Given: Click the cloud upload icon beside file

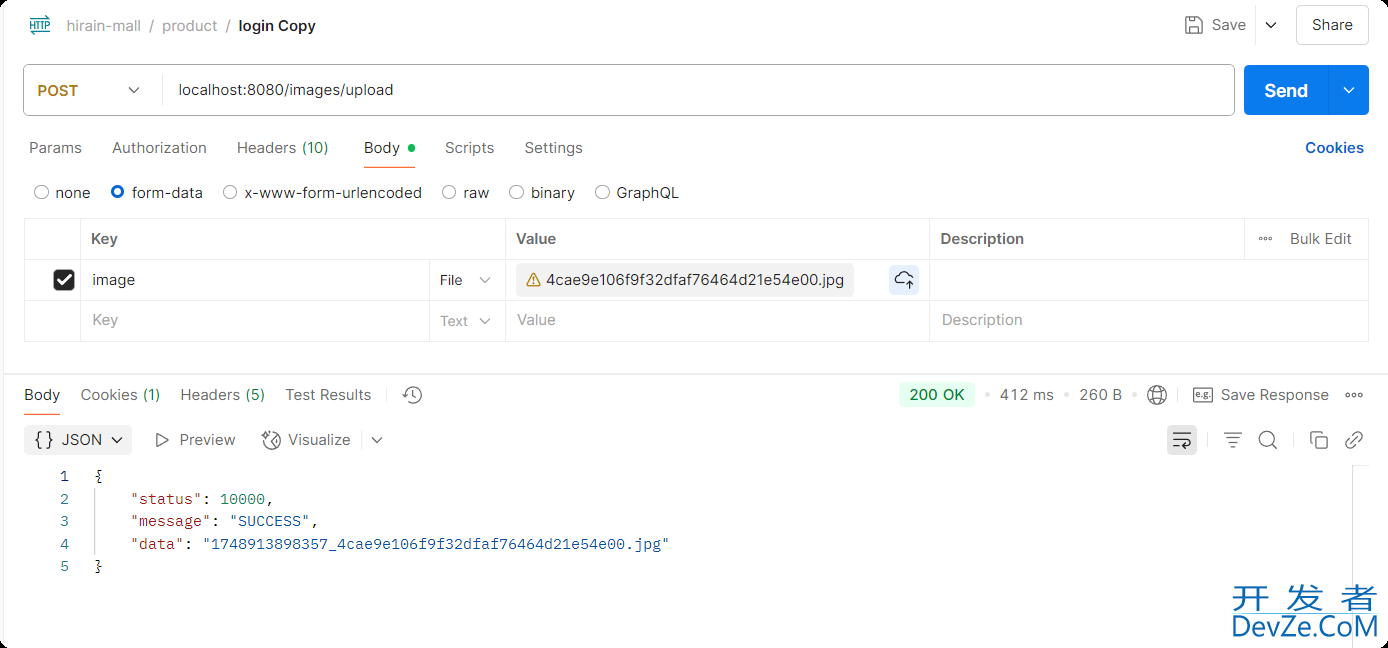Looking at the screenshot, I should [904, 280].
